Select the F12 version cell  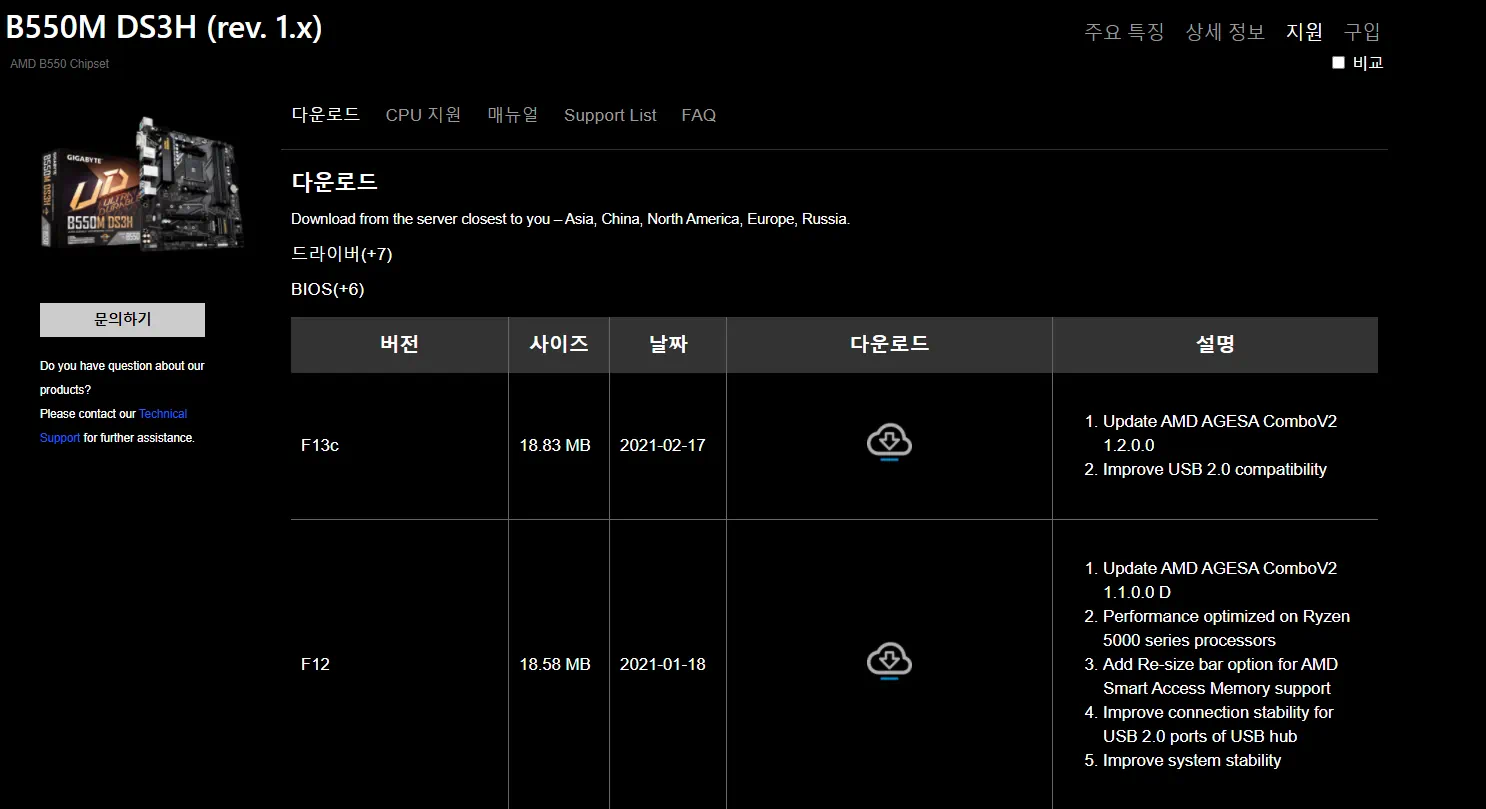point(400,664)
